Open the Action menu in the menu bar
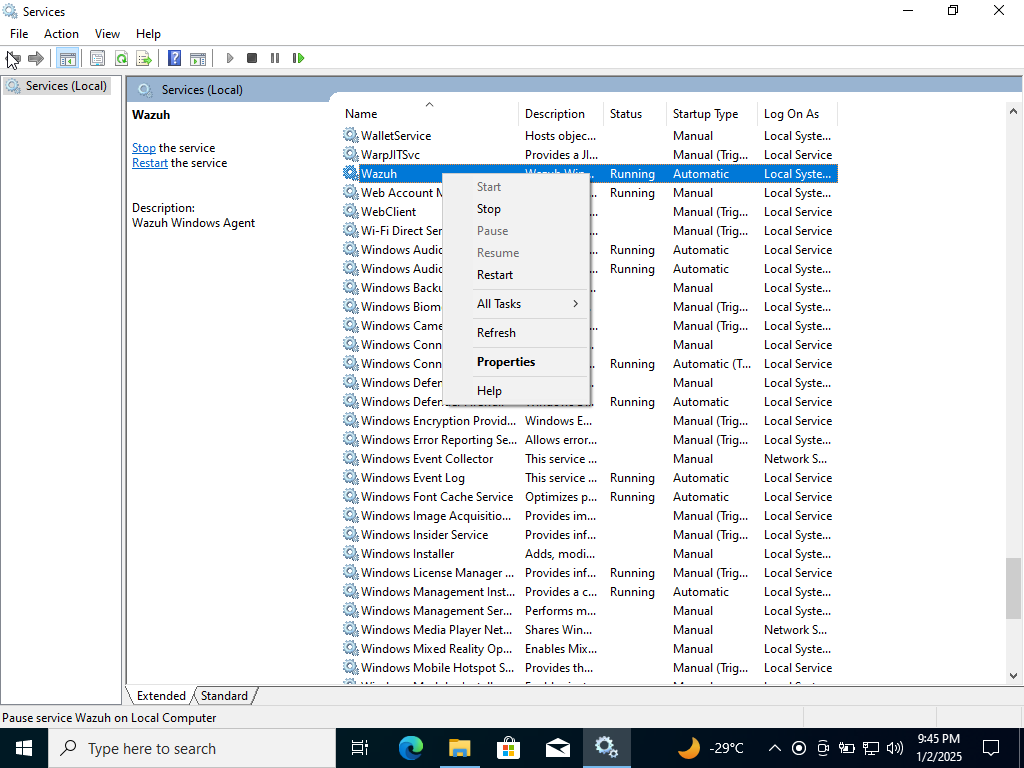The width and height of the screenshot is (1024, 768). point(61,34)
